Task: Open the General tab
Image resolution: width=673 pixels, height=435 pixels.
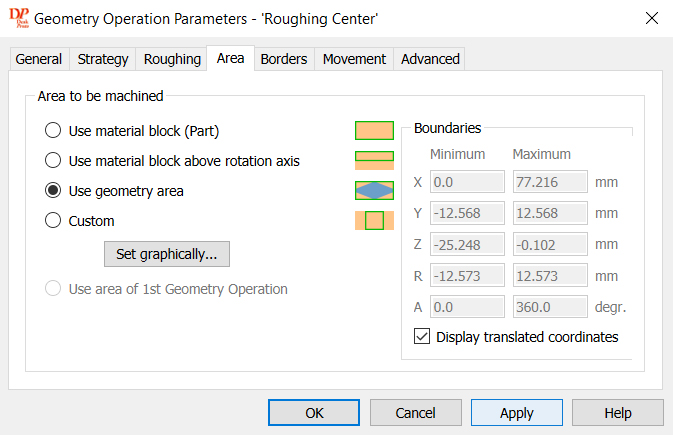Action: [39, 59]
